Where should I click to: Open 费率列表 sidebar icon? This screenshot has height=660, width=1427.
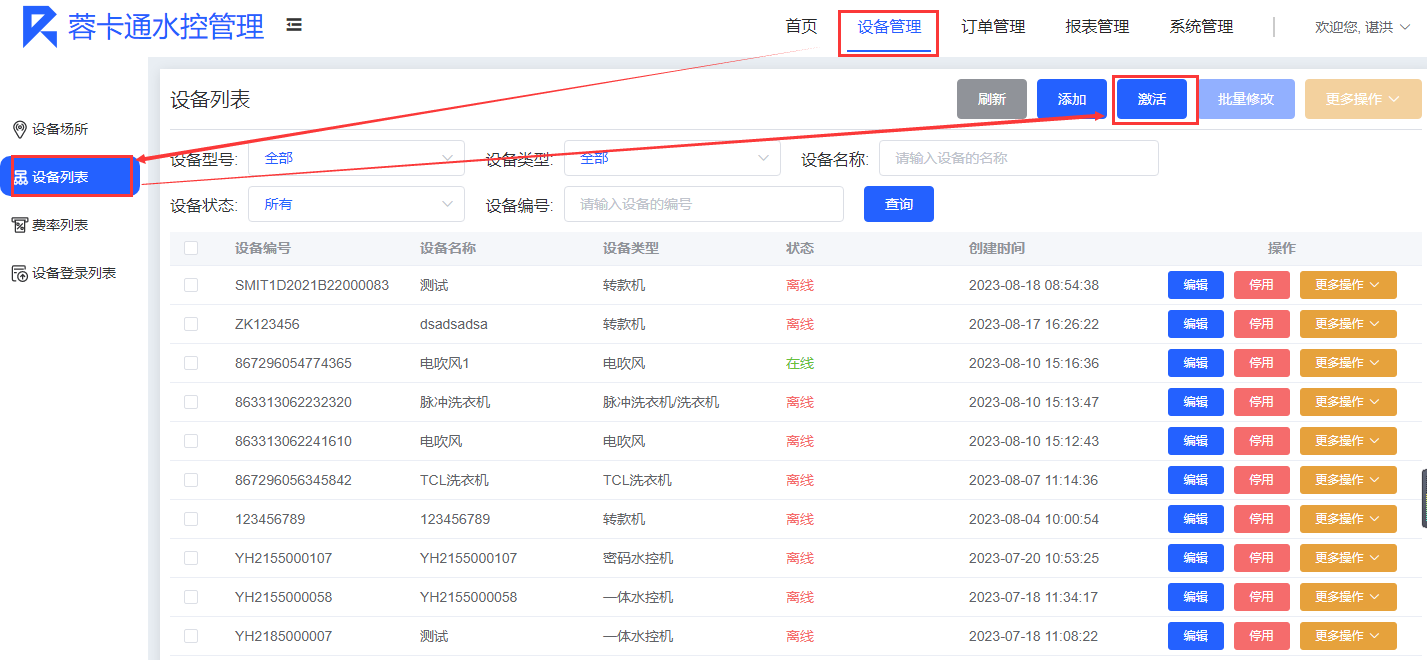pyautogui.click(x=19, y=225)
